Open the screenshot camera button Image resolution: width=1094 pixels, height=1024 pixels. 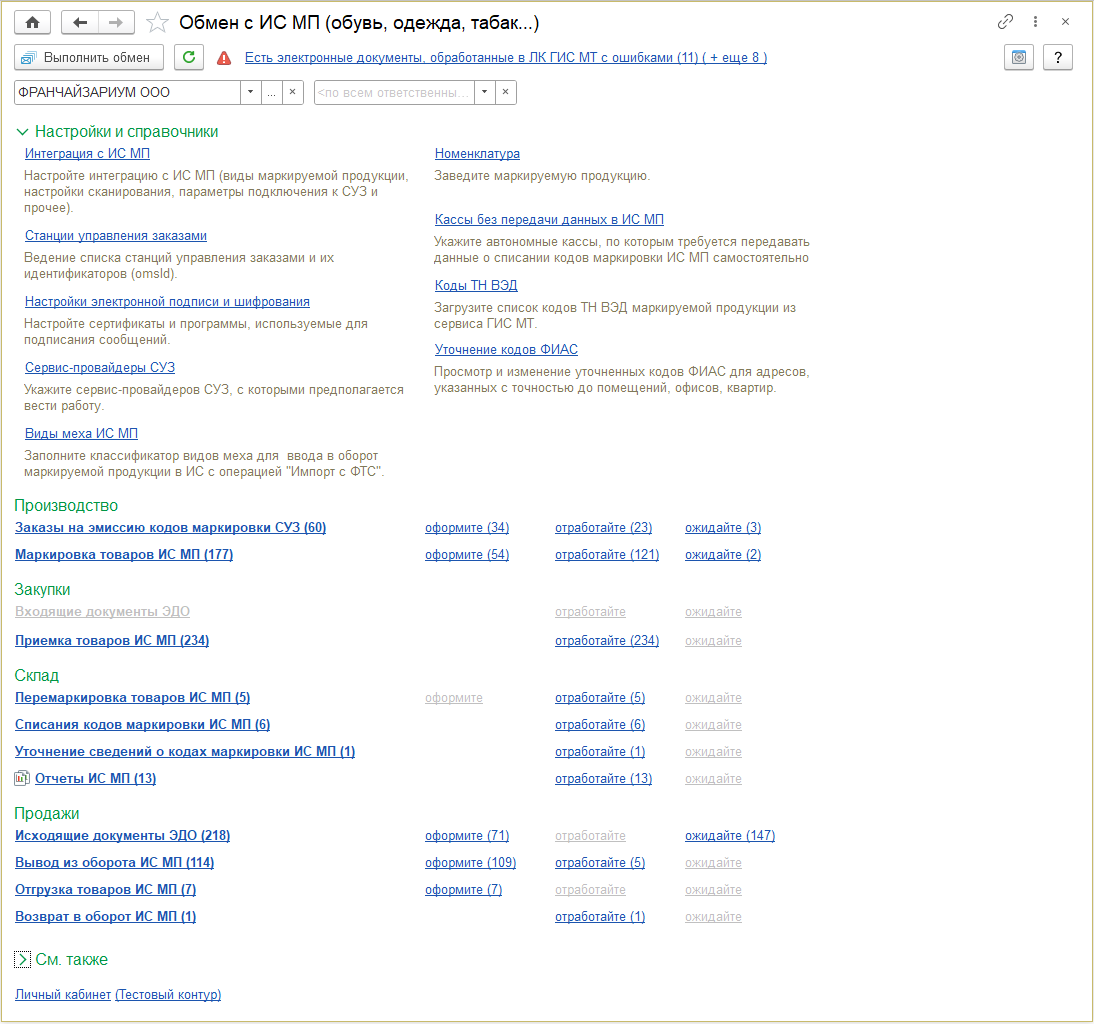[1019, 57]
